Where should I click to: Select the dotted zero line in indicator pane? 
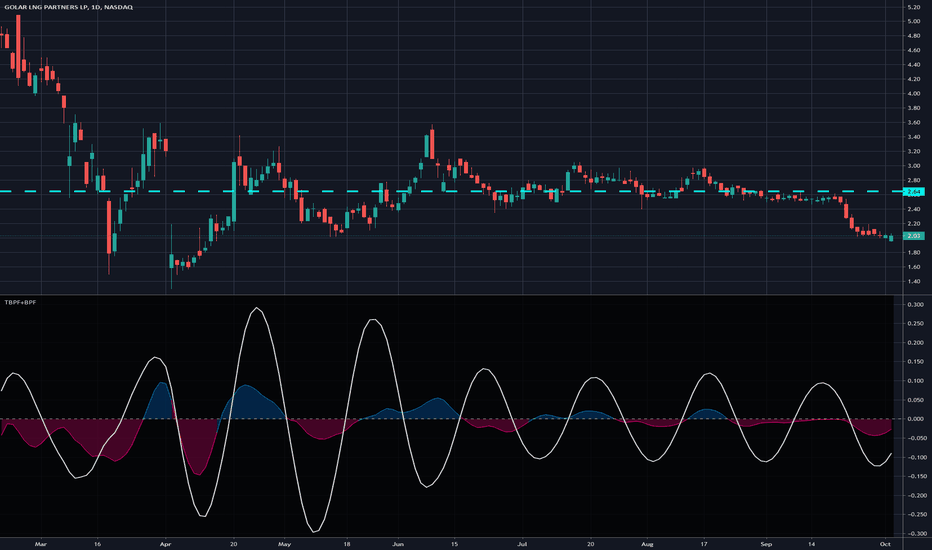[x=446, y=419]
